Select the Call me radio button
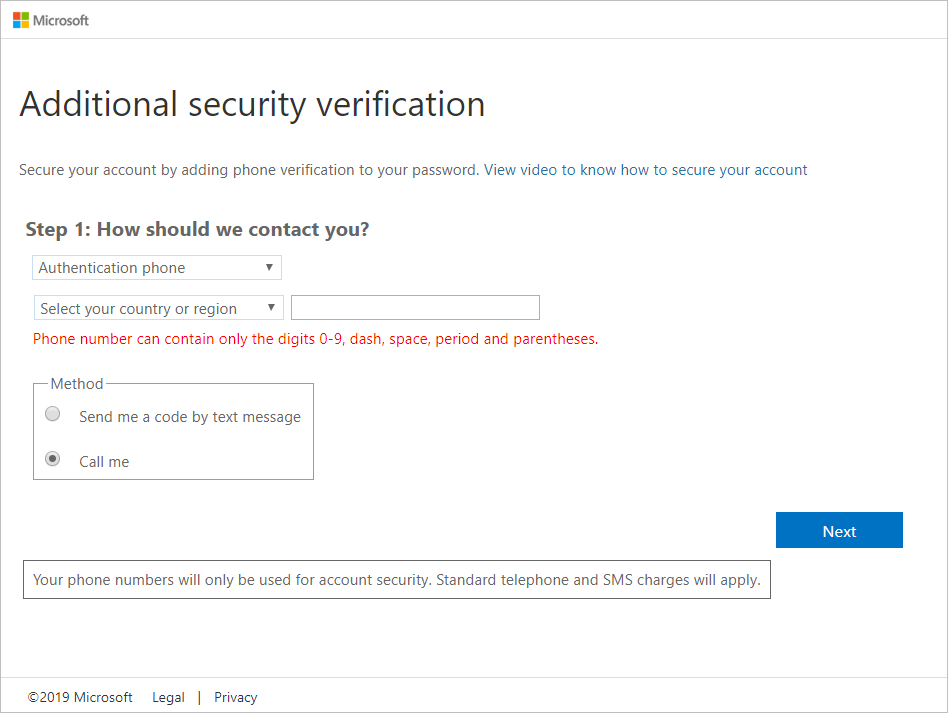Screen dimensions: 948x713 point(53,459)
